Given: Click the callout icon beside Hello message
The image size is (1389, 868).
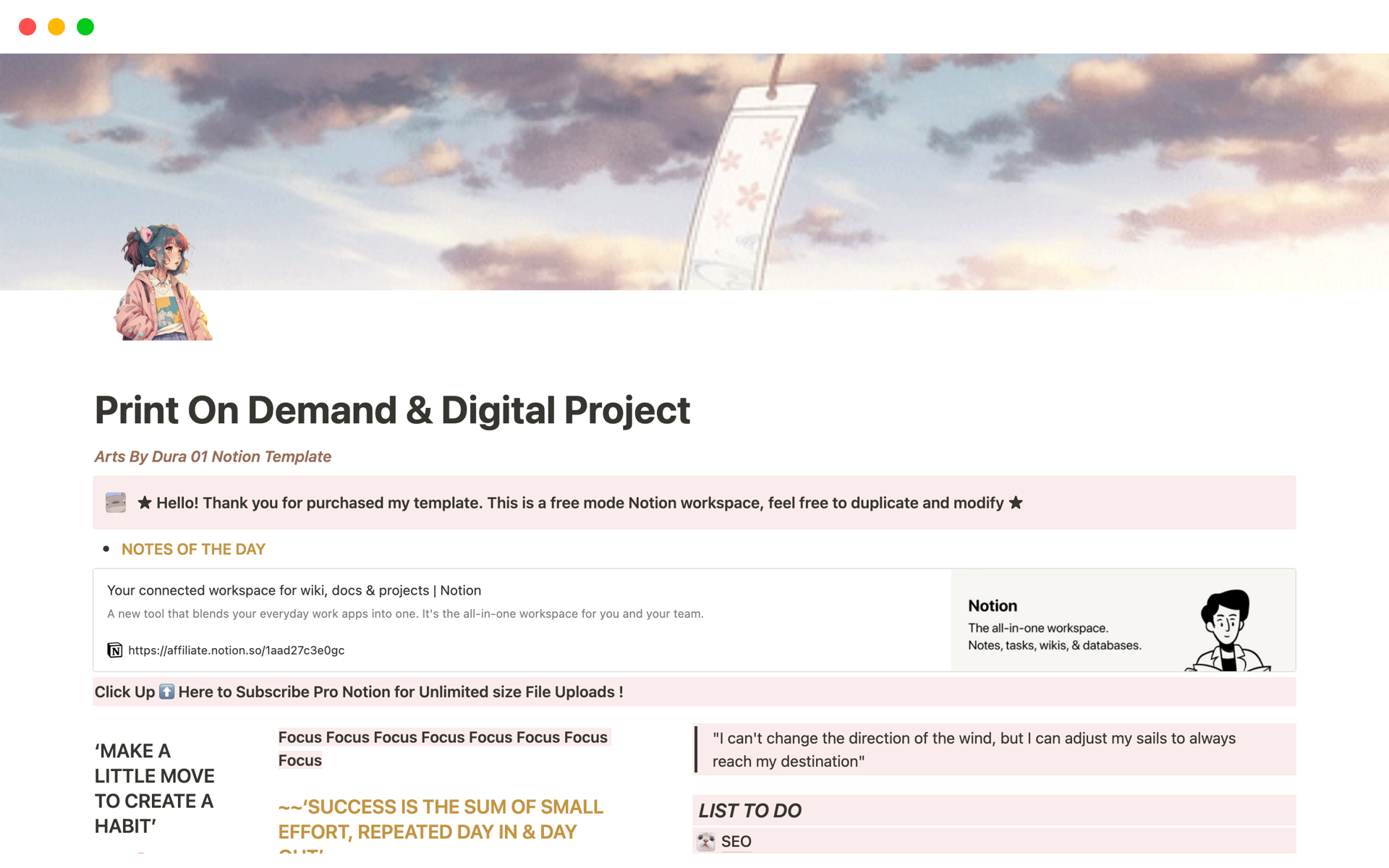Looking at the screenshot, I should click(116, 503).
